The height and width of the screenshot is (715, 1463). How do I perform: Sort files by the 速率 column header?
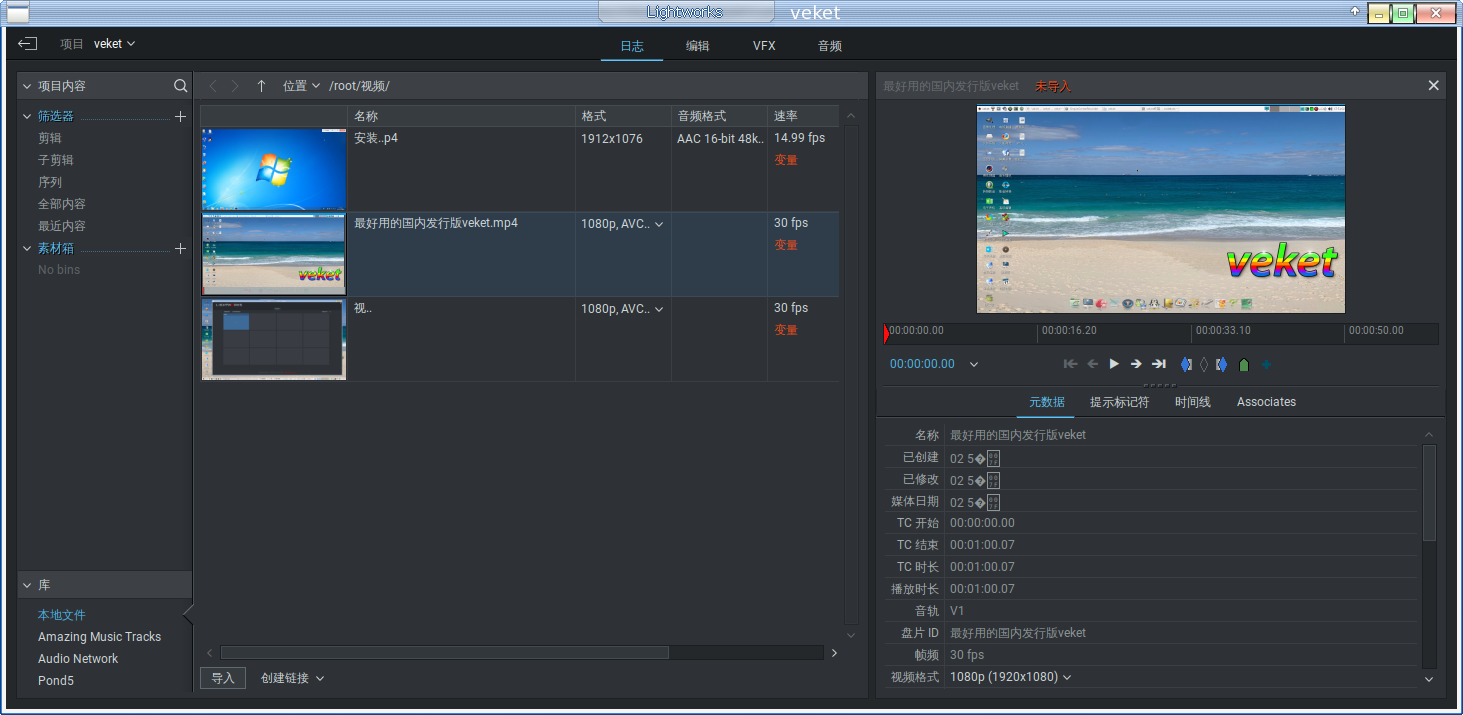tap(803, 116)
